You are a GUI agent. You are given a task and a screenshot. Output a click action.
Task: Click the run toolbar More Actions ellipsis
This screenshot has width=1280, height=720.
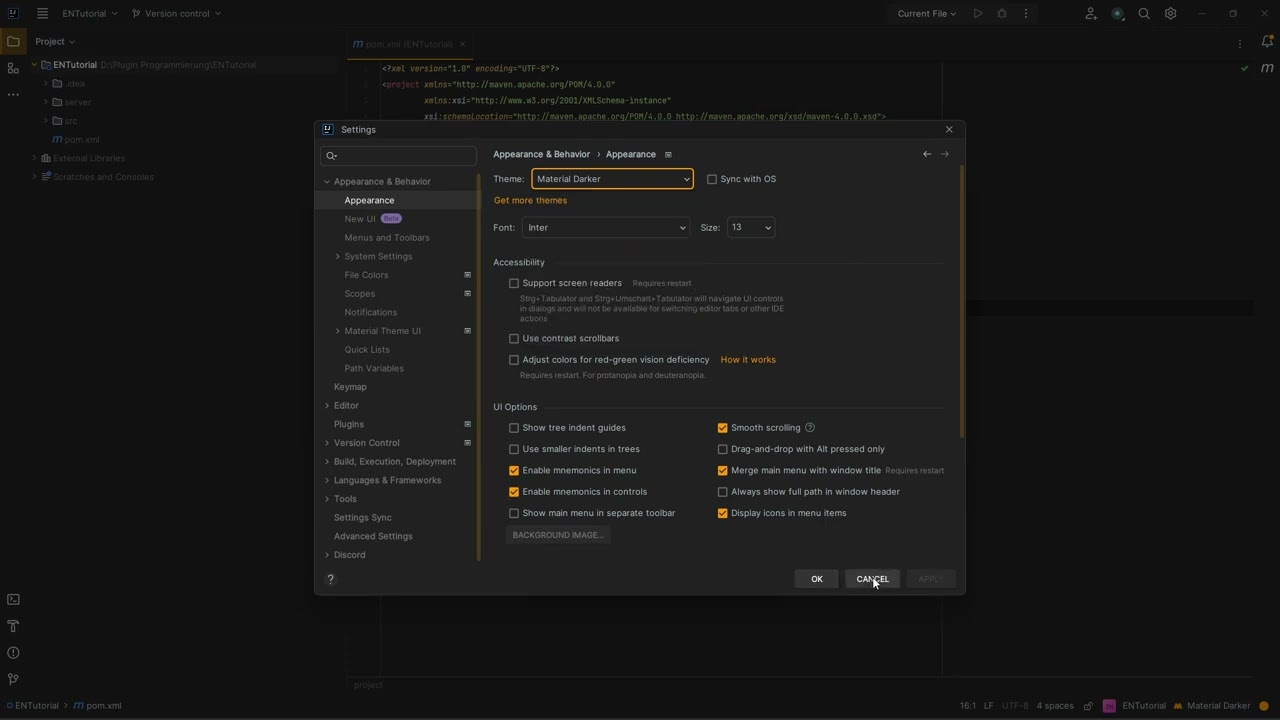point(1026,14)
